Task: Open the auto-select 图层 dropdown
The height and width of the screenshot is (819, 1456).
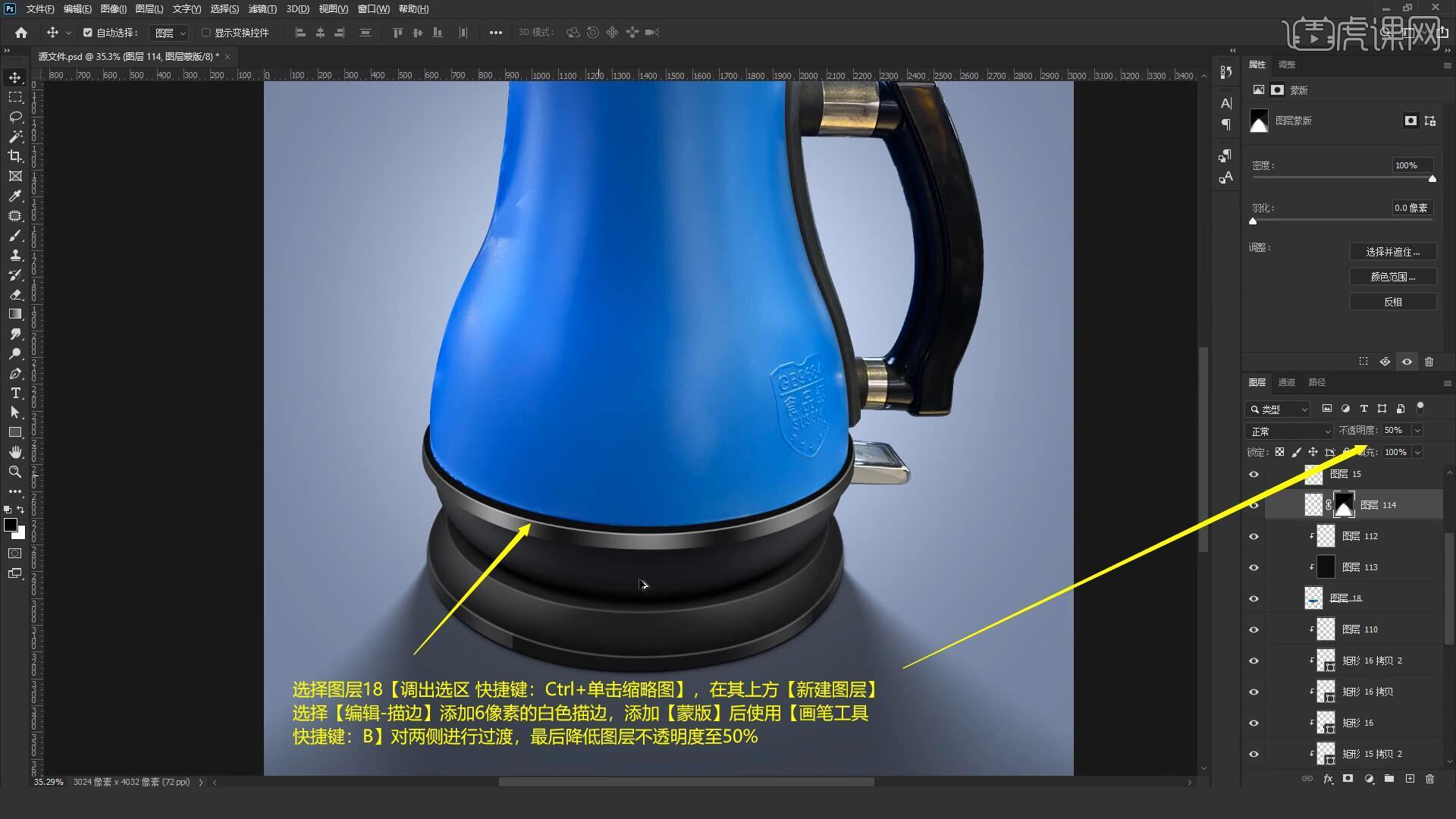Action: pyautogui.click(x=169, y=33)
